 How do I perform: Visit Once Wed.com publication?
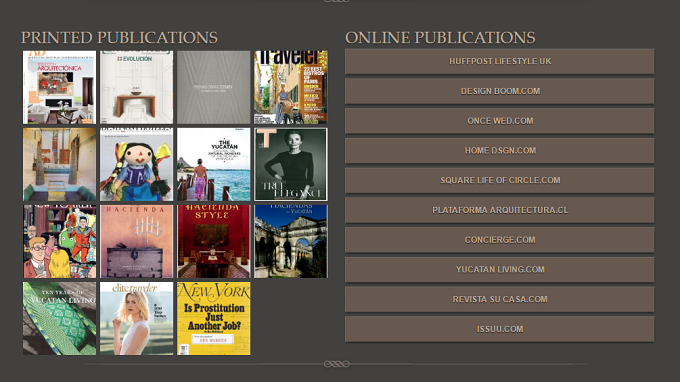point(500,121)
